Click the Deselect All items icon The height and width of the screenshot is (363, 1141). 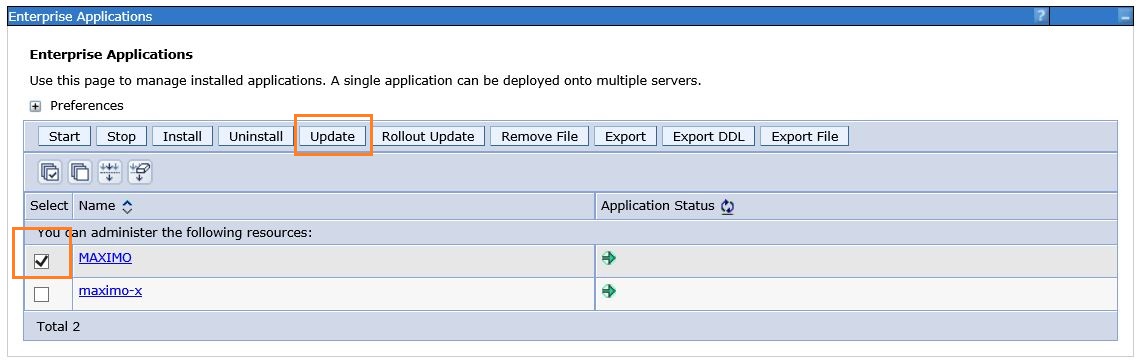point(80,172)
